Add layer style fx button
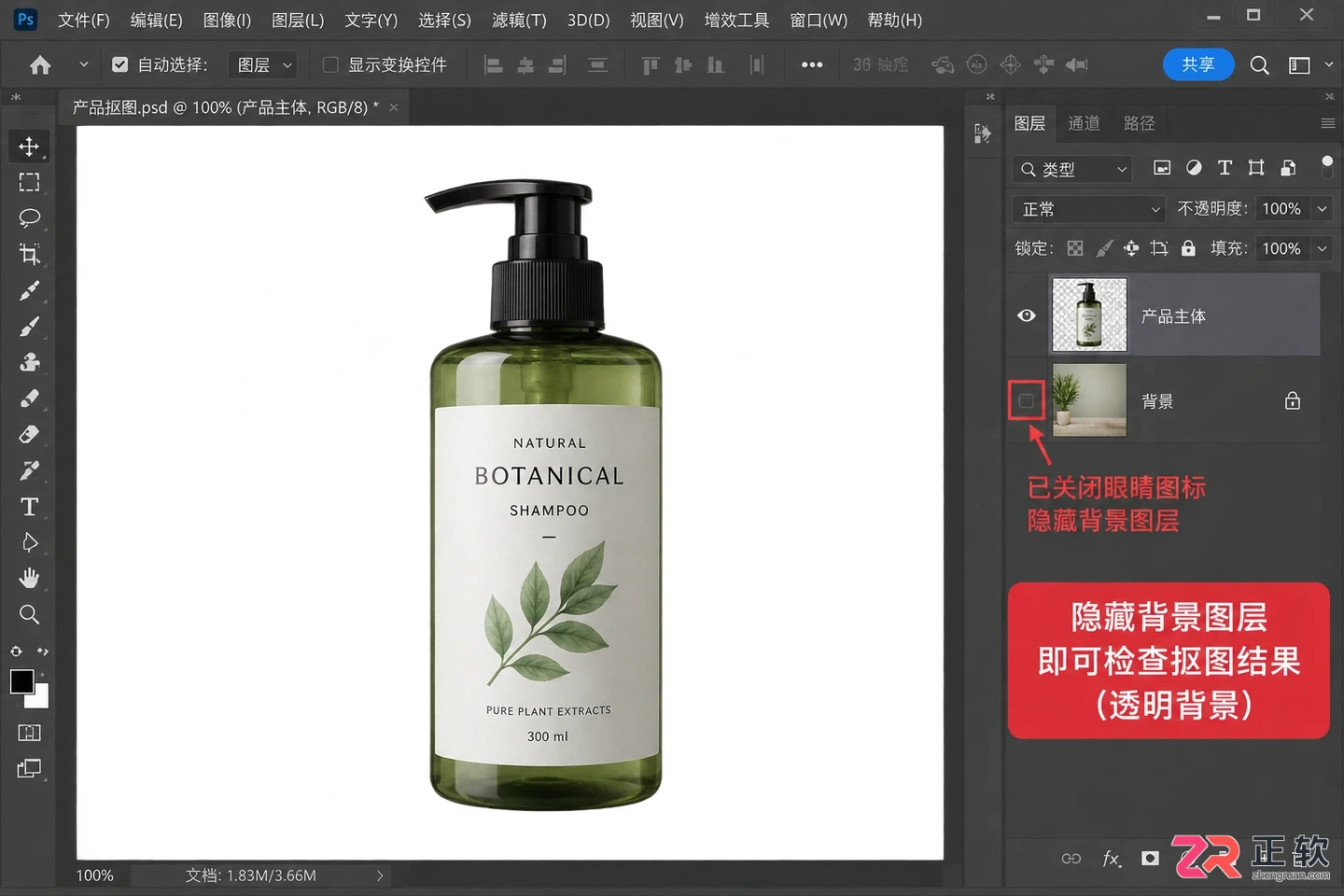 point(1111,859)
